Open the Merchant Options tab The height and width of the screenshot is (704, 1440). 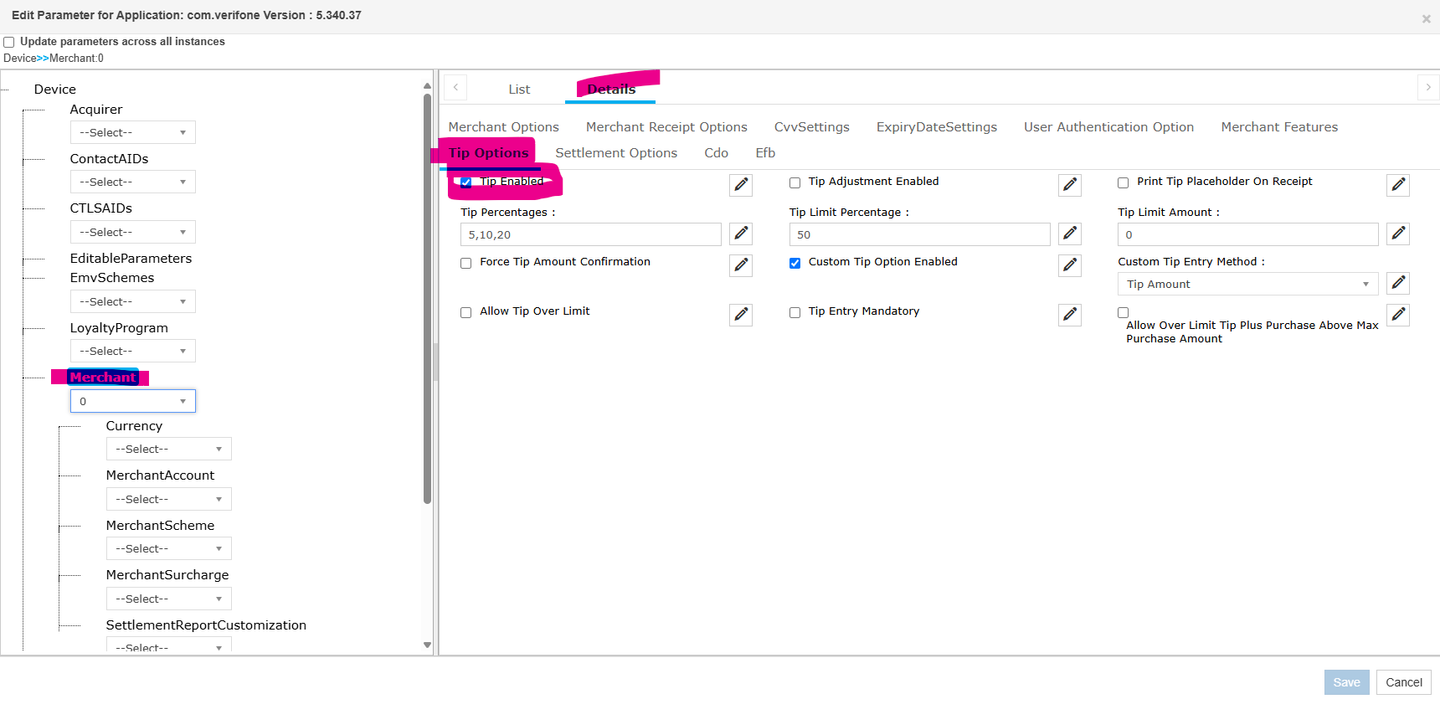pyautogui.click(x=504, y=127)
